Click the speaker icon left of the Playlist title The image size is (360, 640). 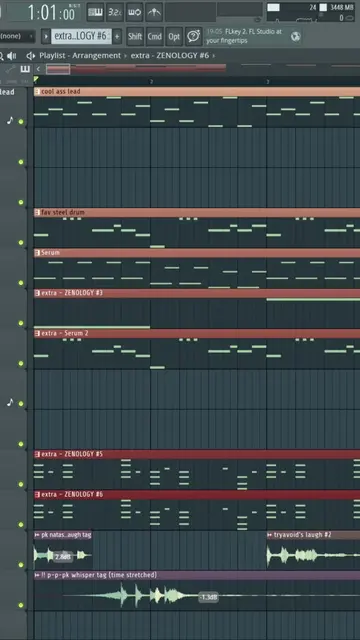[x=12, y=56]
